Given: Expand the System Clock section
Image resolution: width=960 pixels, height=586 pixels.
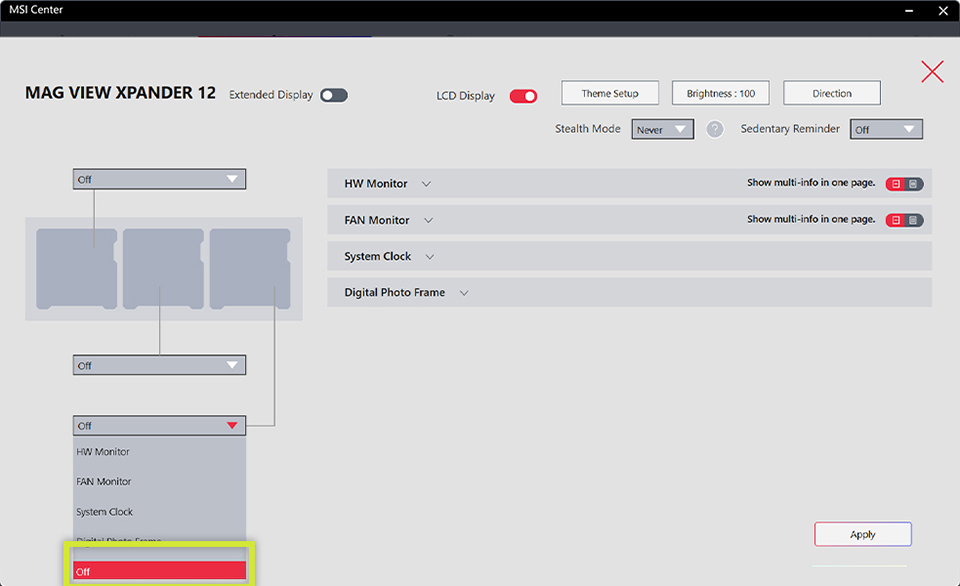Looking at the screenshot, I should click(430, 257).
